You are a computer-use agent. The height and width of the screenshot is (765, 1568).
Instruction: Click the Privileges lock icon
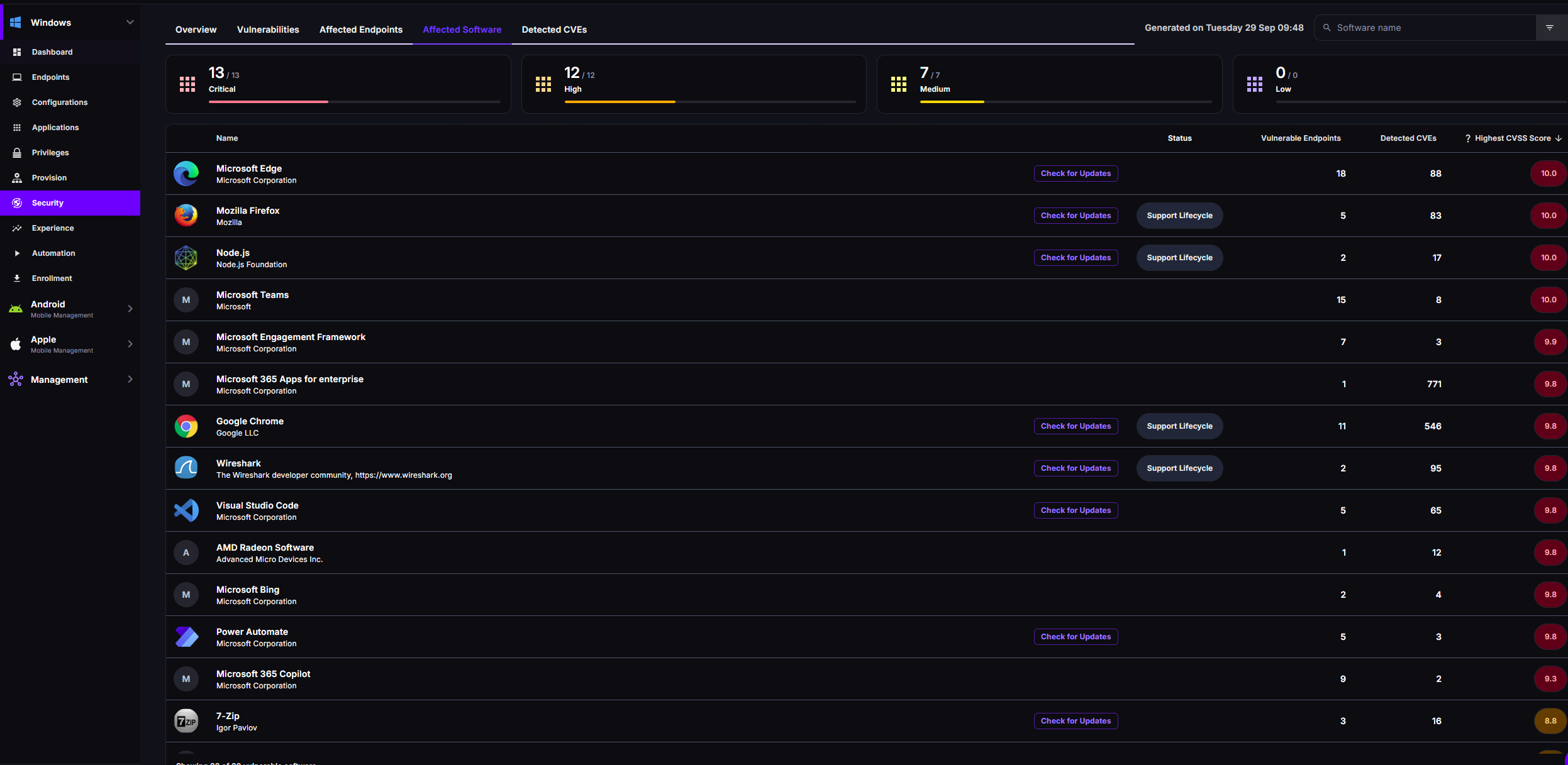pos(17,153)
